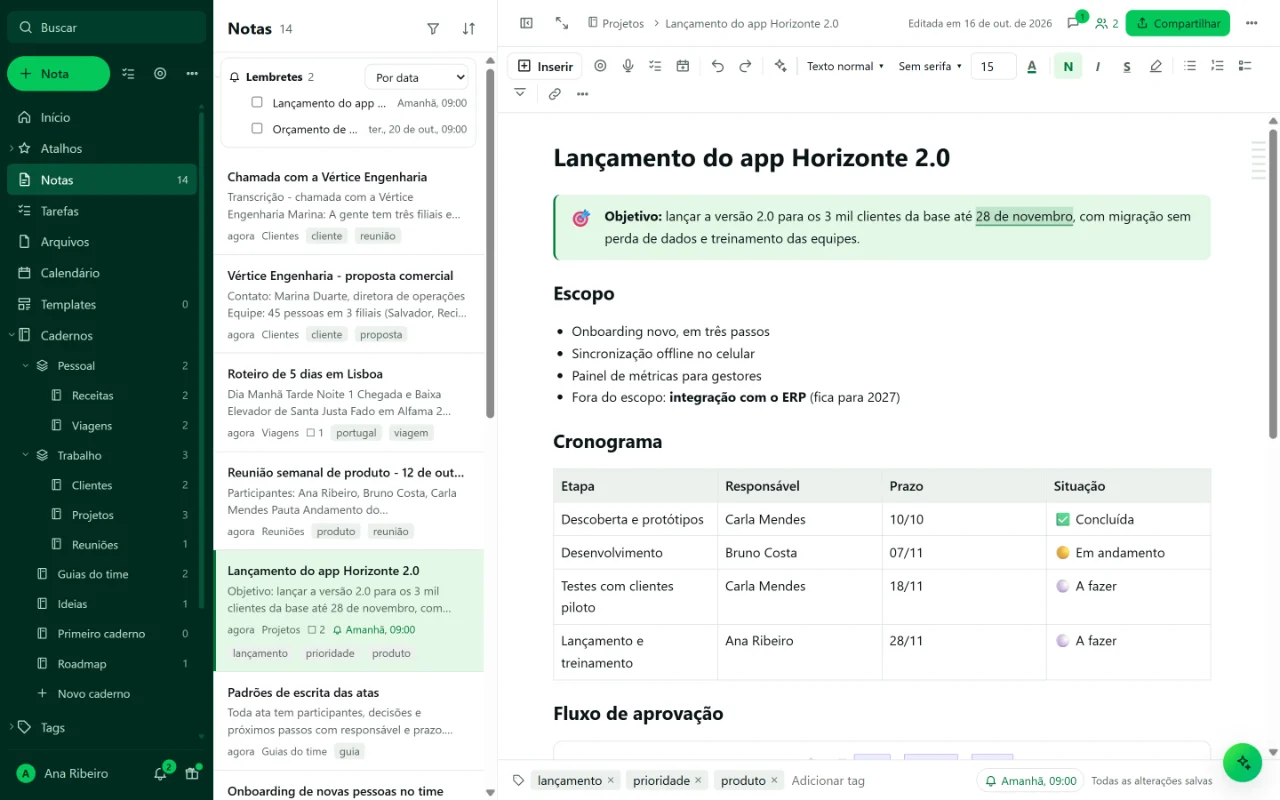Start audio recording with the microphone icon

coord(628,66)
